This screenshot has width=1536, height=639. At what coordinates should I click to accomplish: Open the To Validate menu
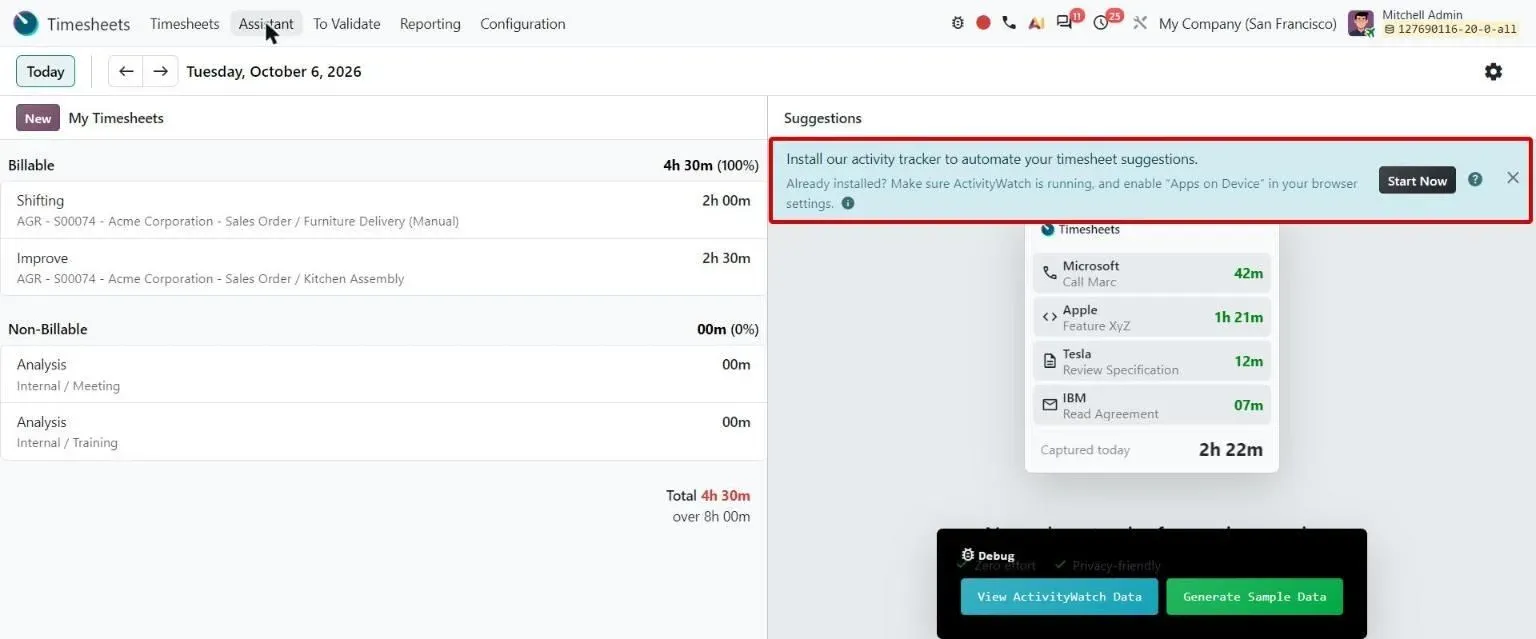(346, 23)
